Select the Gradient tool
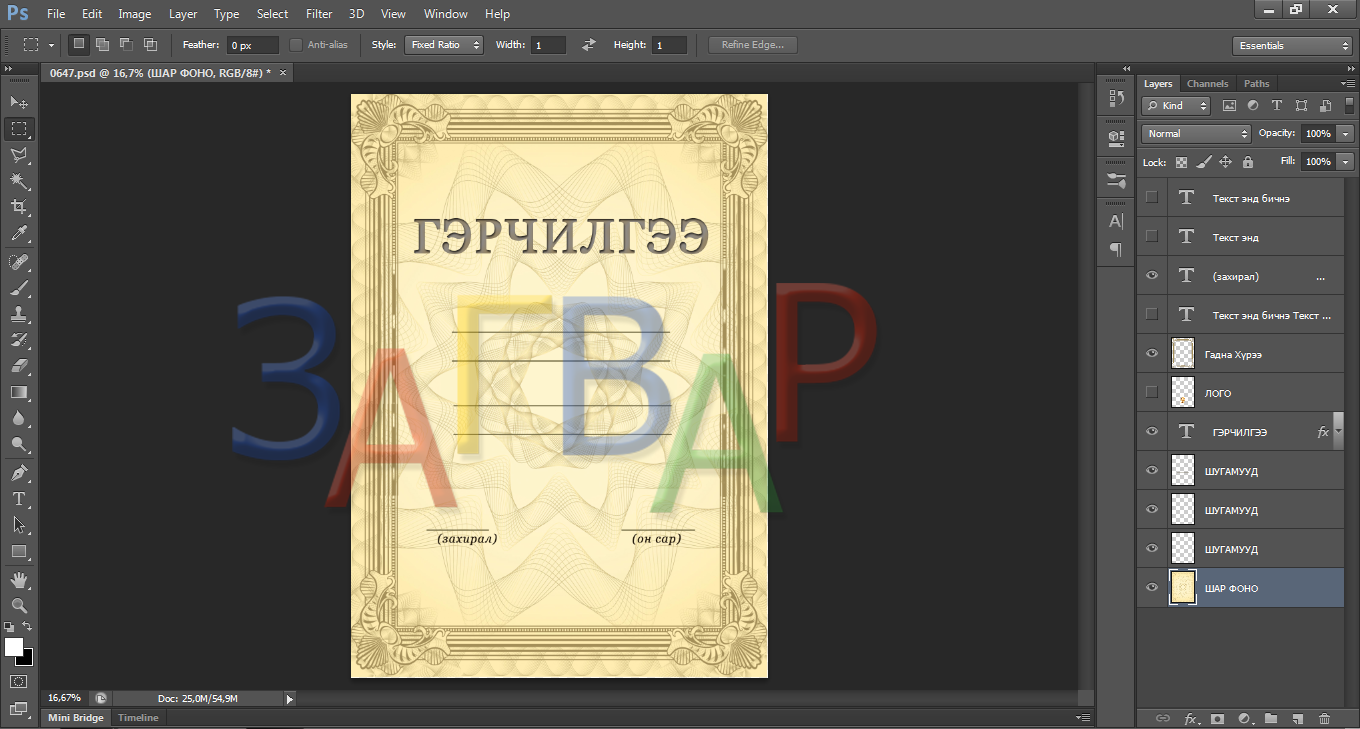Viewport: 1360px width, 729px height. pos(18,392)
